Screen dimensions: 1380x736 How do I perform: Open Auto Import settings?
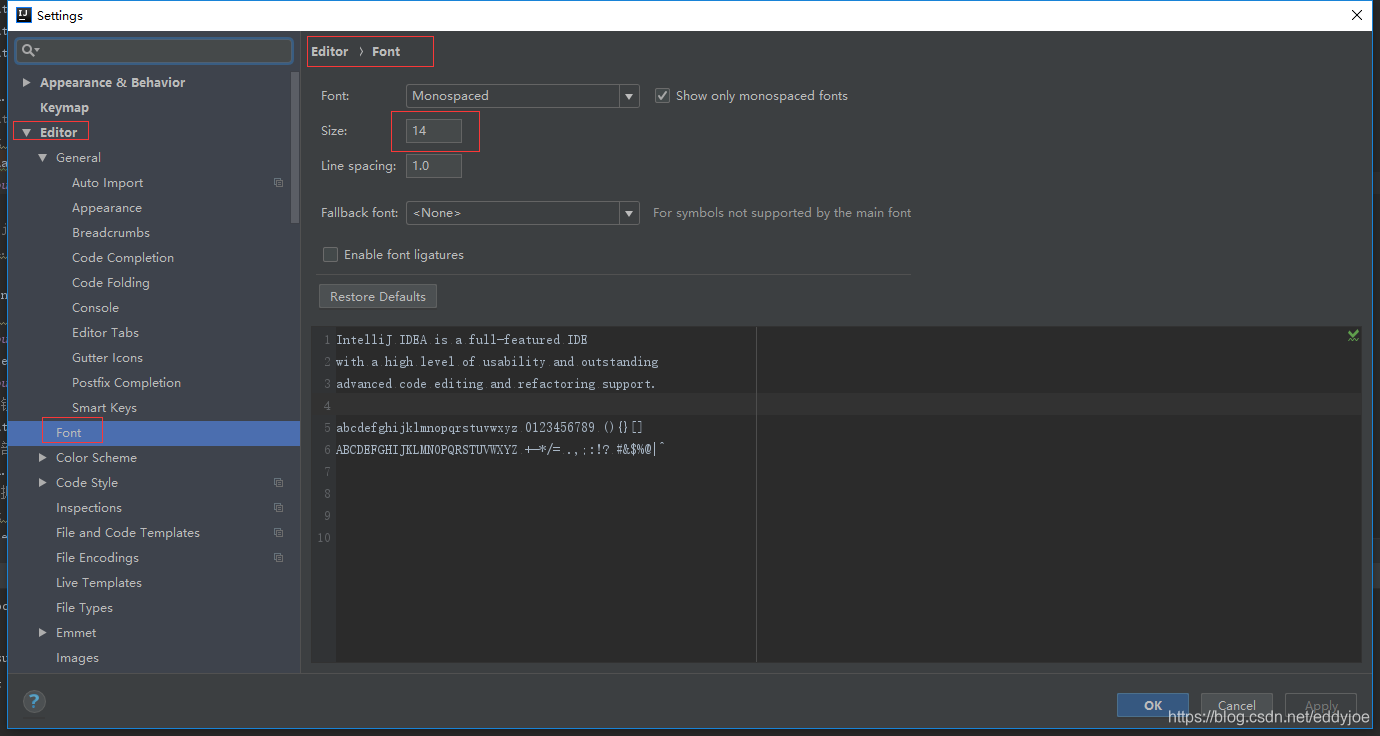(107, 183)
